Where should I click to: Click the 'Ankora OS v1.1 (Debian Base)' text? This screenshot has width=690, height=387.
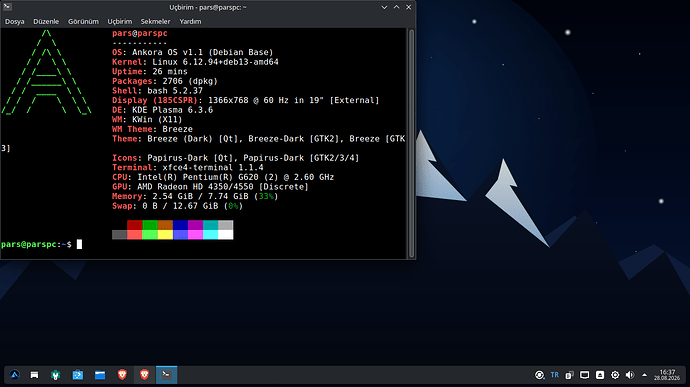click(x=202, y=52)
